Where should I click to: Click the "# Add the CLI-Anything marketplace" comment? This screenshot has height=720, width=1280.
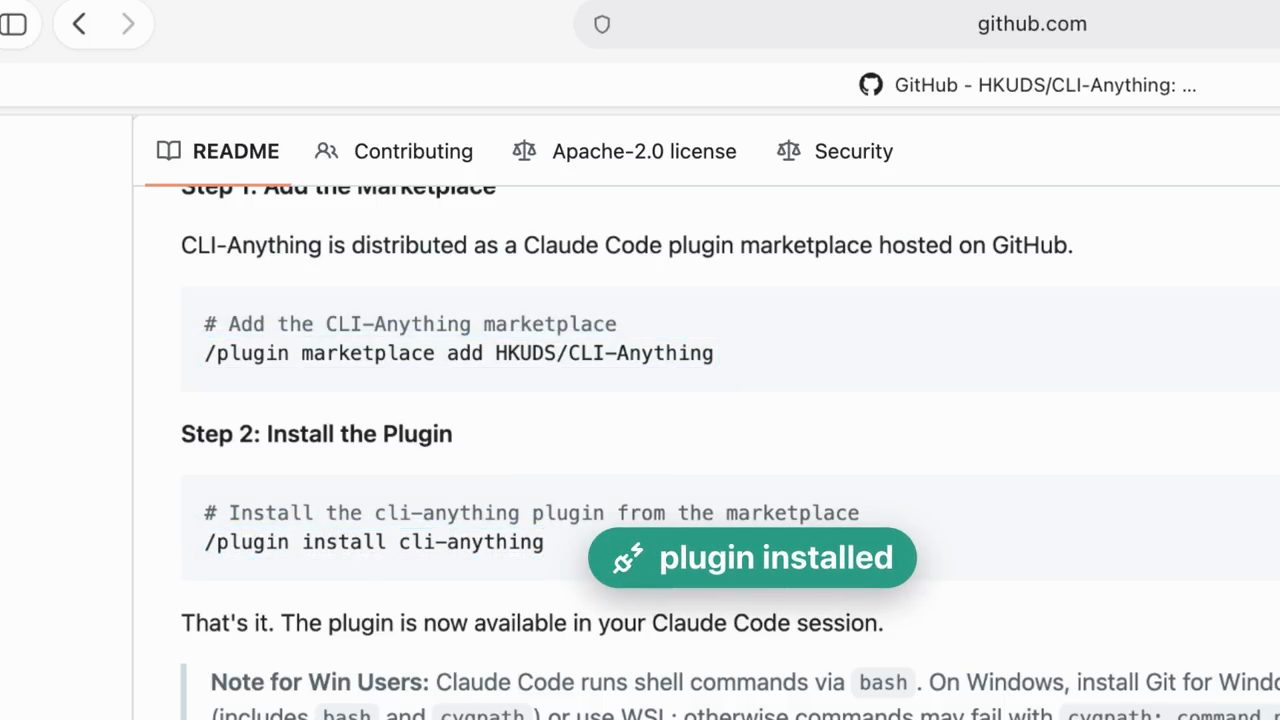click(x=410, y=324)
